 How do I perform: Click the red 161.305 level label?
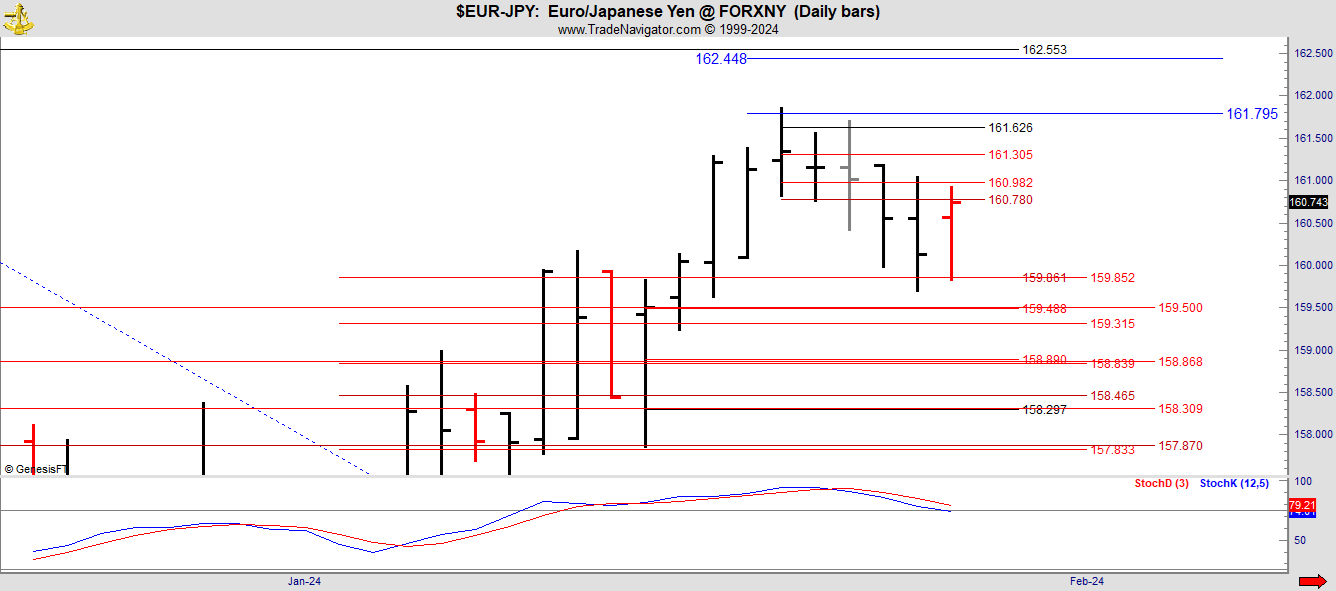1010,155
